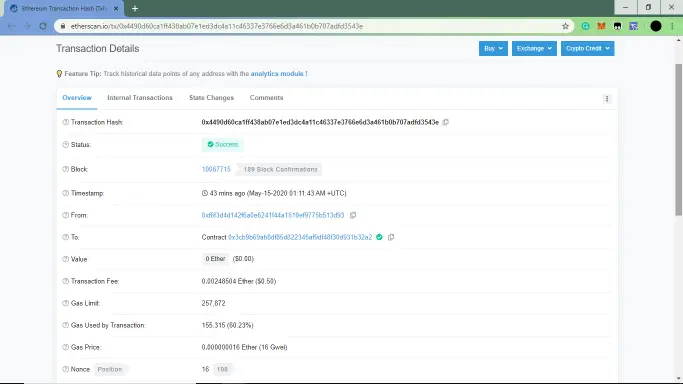The height and width of the screenshot is (384, 683).
Task: Copy the To contract address icon
Action: click(391, 237)
